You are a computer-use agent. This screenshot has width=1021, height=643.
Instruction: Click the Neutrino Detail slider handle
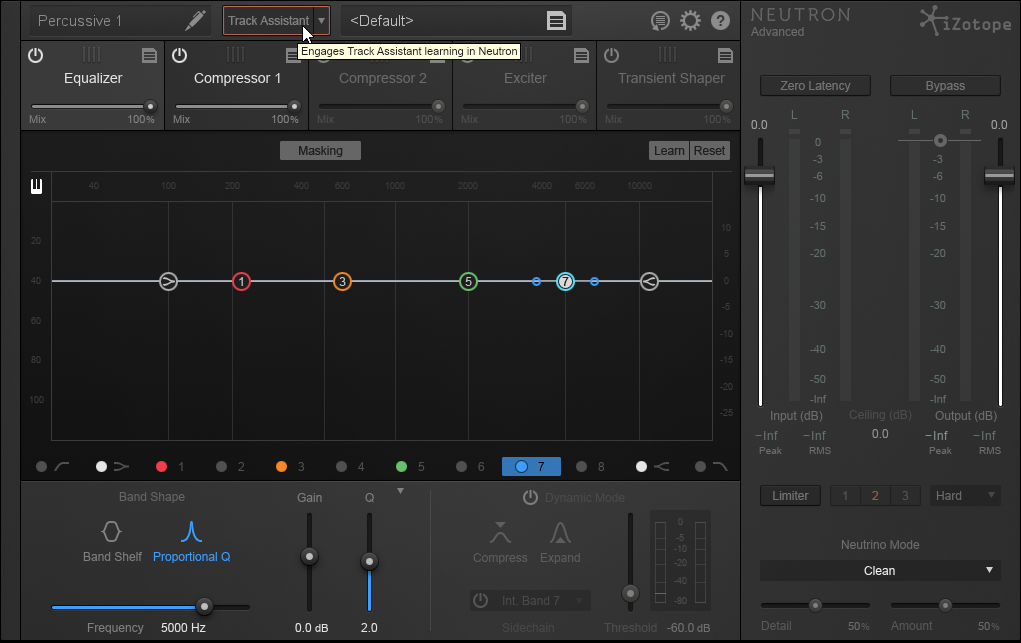click(815, 605)
